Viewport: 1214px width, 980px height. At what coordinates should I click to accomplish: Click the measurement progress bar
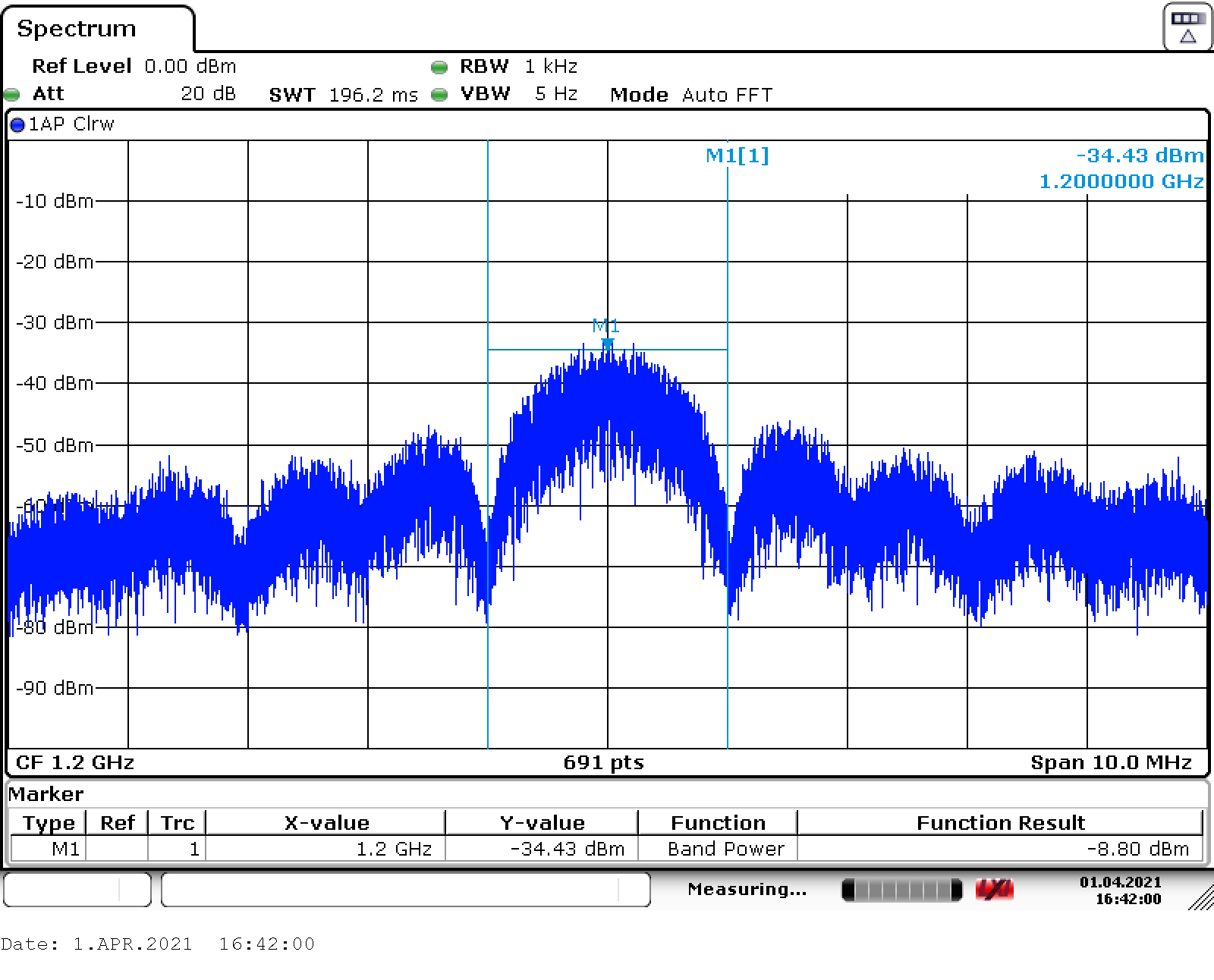901,890
